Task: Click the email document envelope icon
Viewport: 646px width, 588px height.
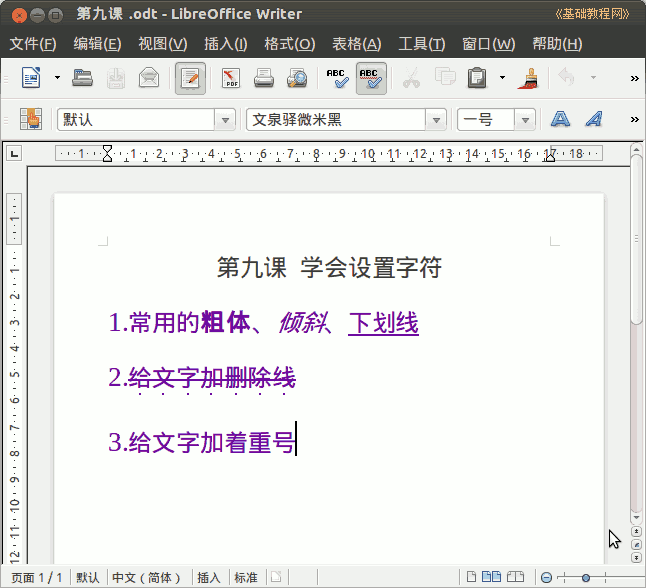Action: pos(149,77)
